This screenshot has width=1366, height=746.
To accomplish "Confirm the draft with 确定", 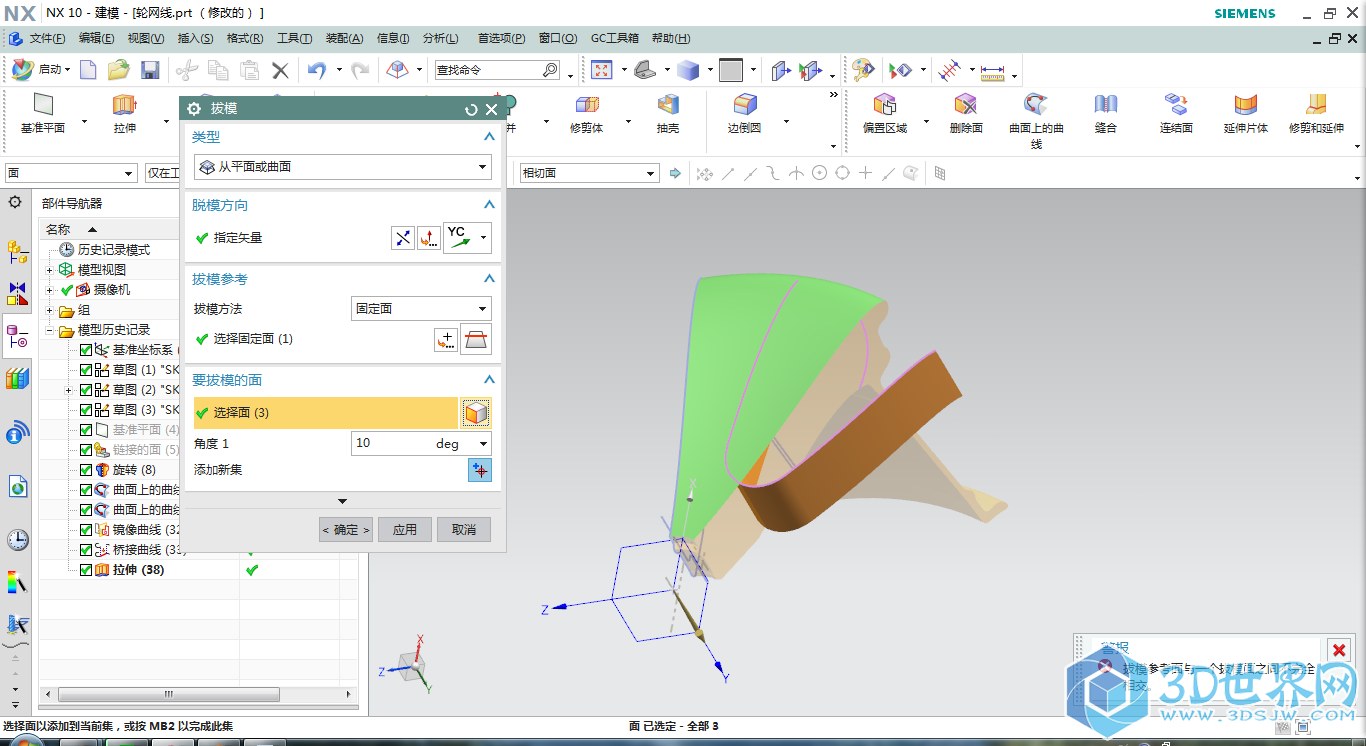I will [346, 530].
